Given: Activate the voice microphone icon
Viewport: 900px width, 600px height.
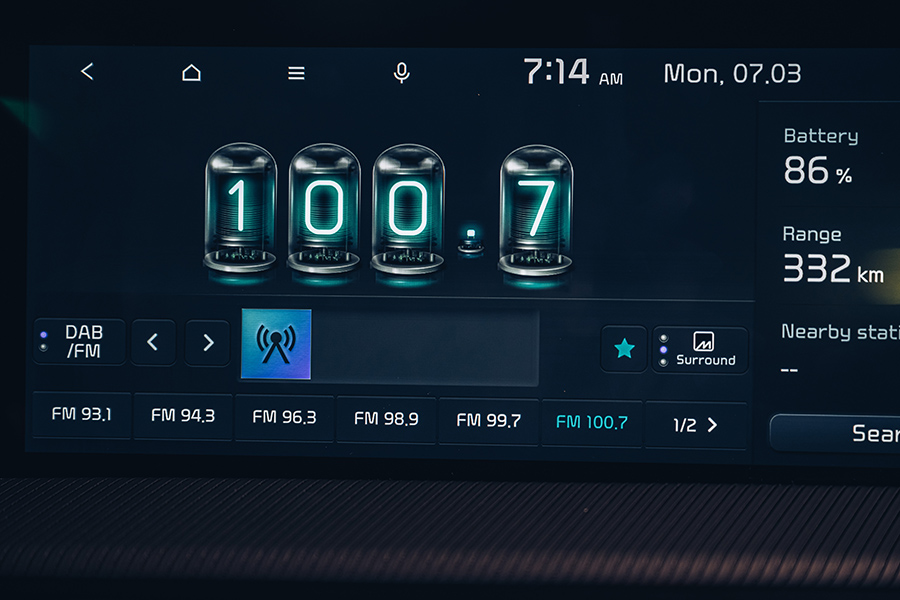Looking at the screenshot, I should [401, 73].
